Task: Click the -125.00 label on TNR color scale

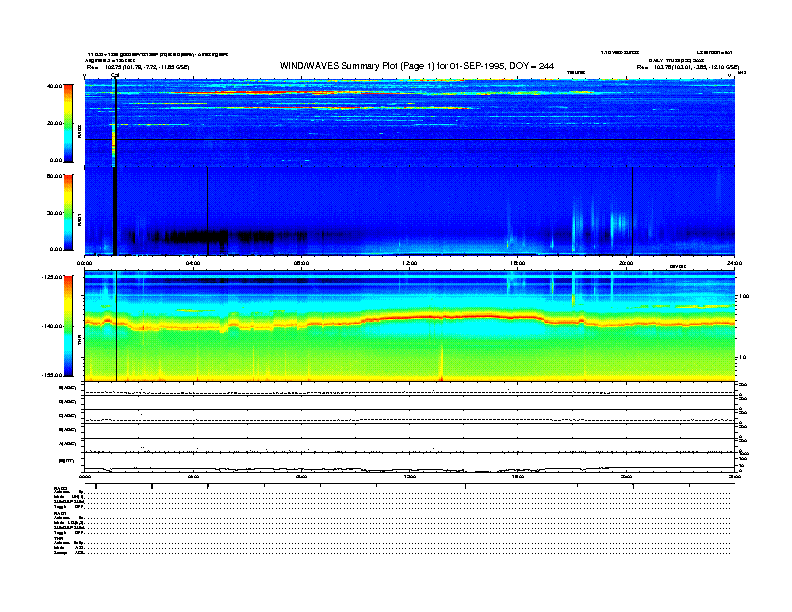Action: pos(52,277)
